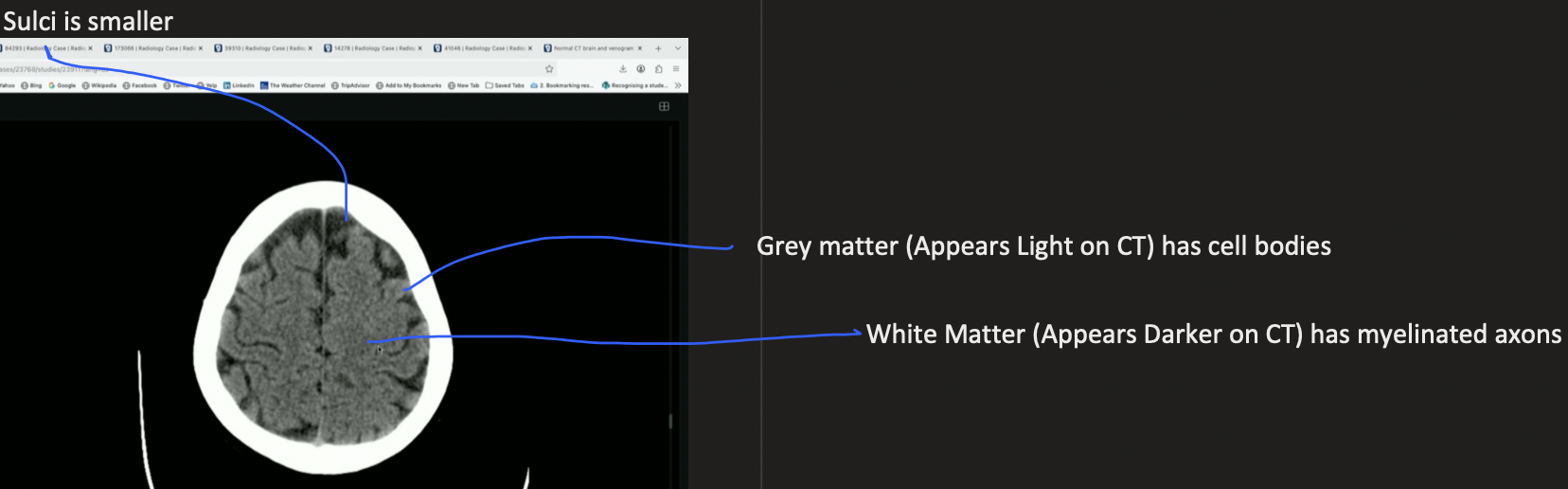Open the account profile icon

(x=641, y=68)
